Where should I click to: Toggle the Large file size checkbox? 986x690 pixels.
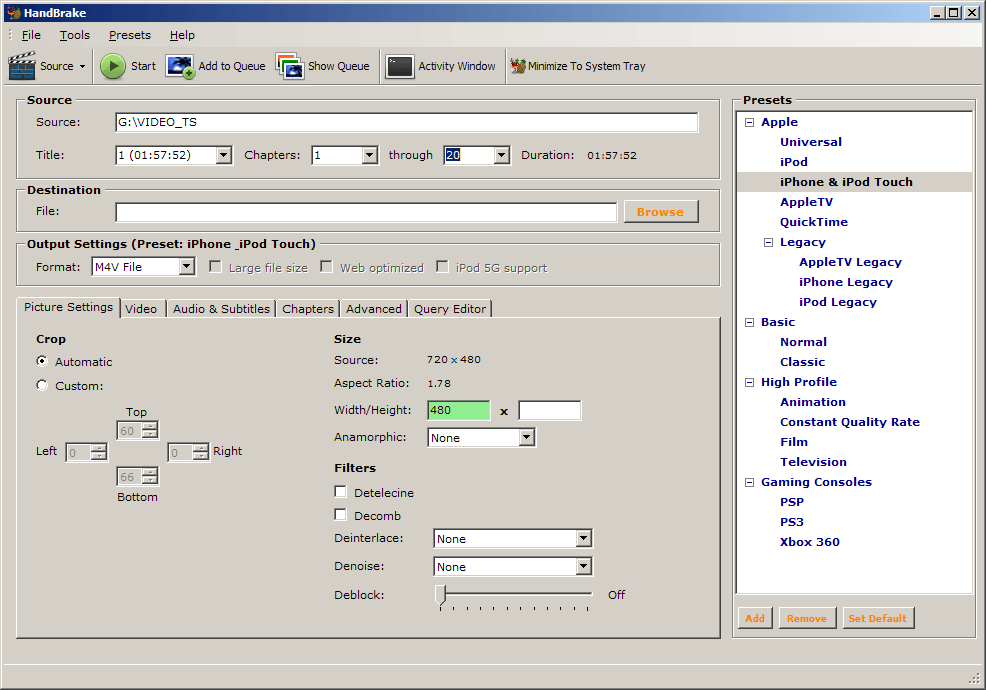(x=216, y=267)
